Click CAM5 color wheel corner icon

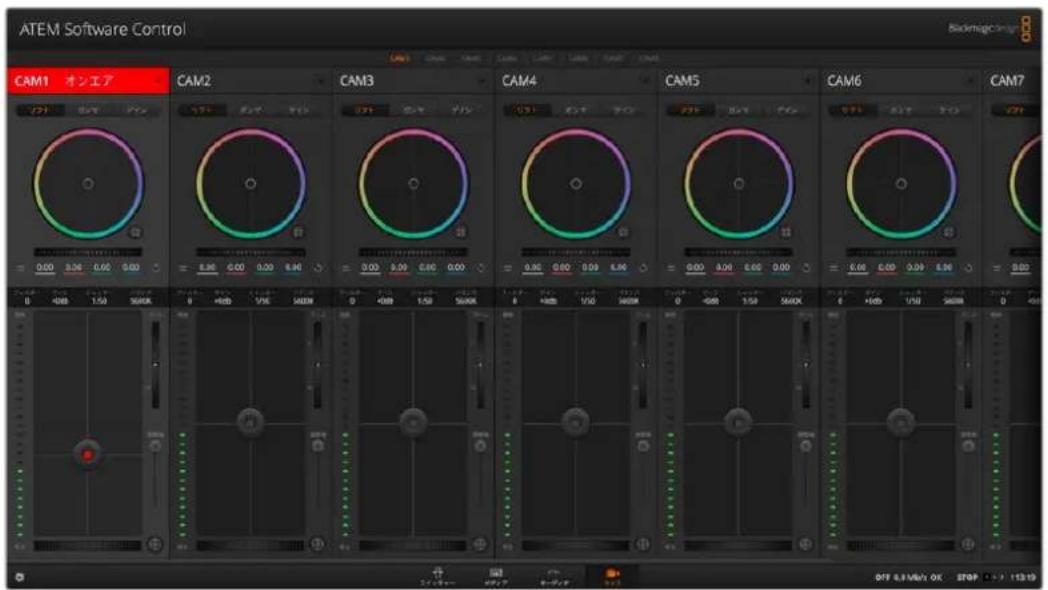click(x=786, y=232)
